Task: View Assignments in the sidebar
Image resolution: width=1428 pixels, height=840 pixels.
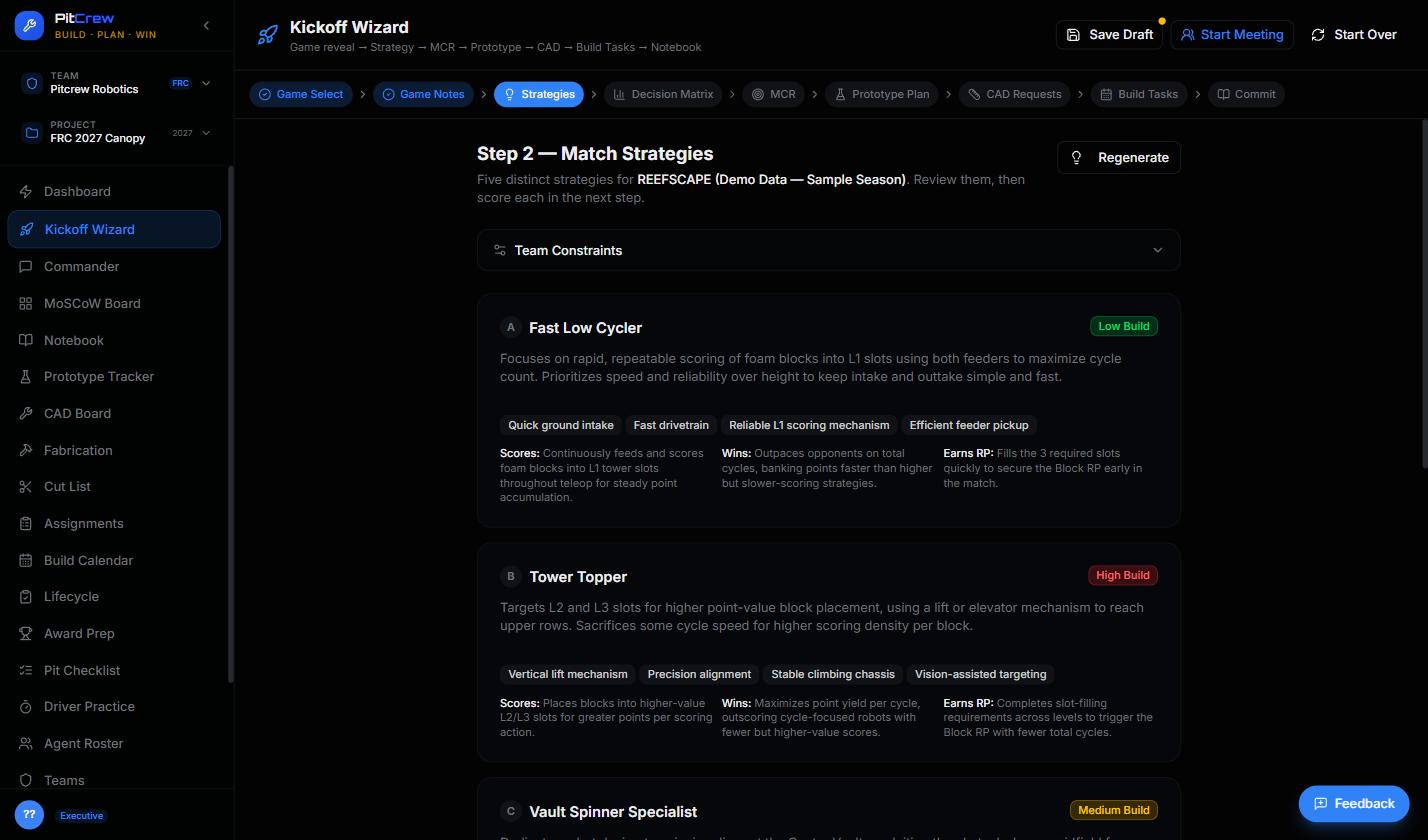Action: pyautogui.click(x=114, y=524)
